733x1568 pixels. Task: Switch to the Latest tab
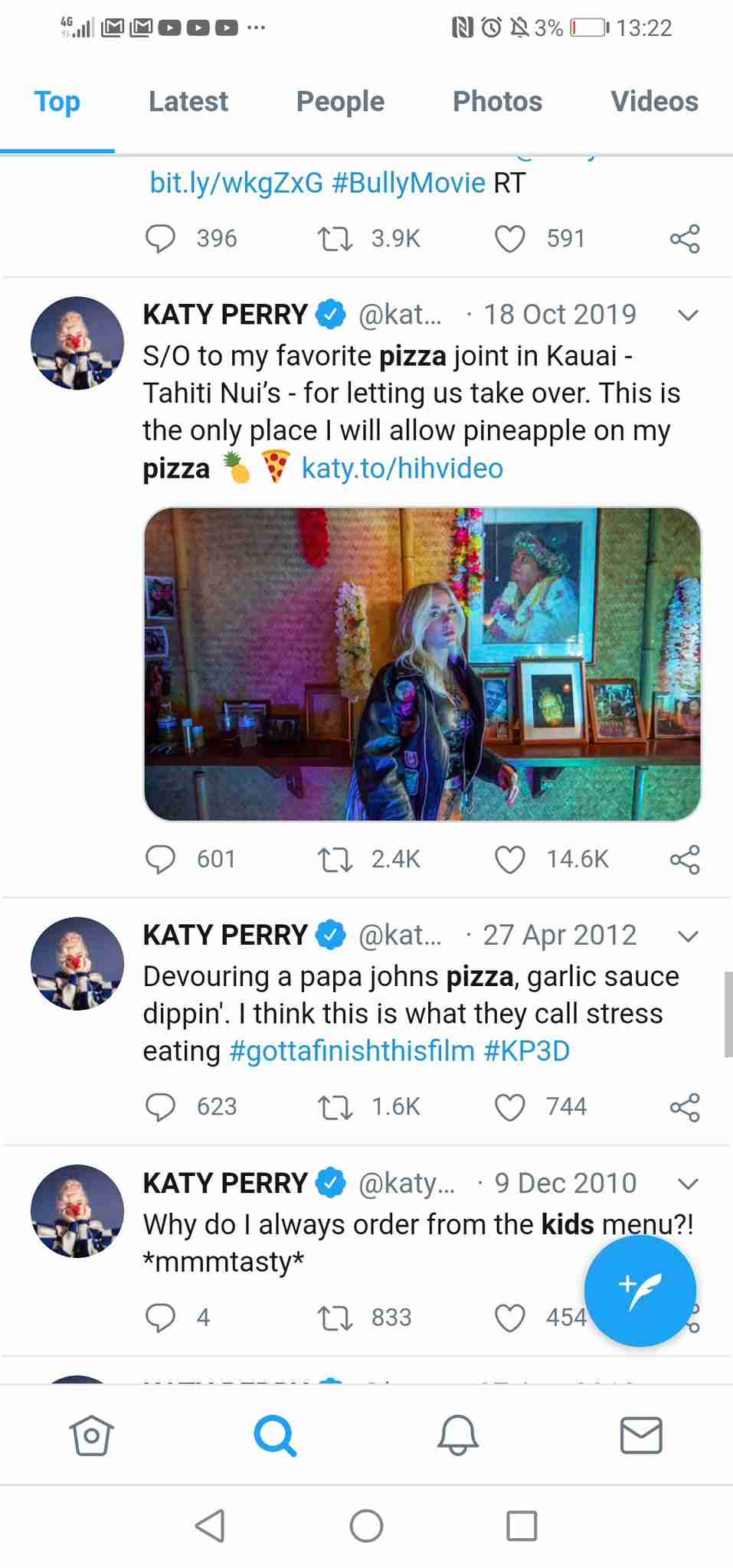188,101
